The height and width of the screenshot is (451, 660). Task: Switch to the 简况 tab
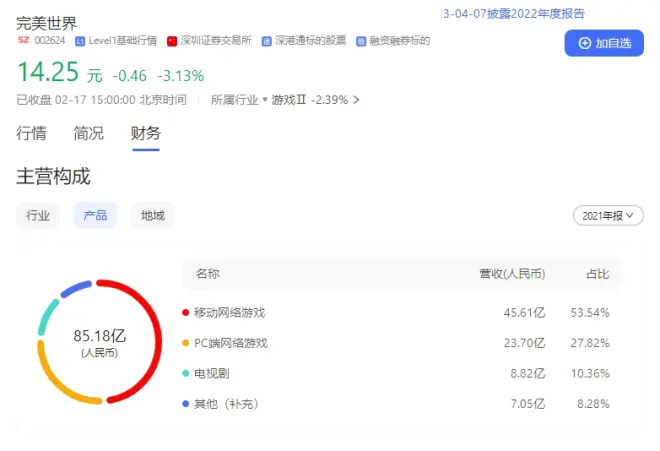point(88,134)
